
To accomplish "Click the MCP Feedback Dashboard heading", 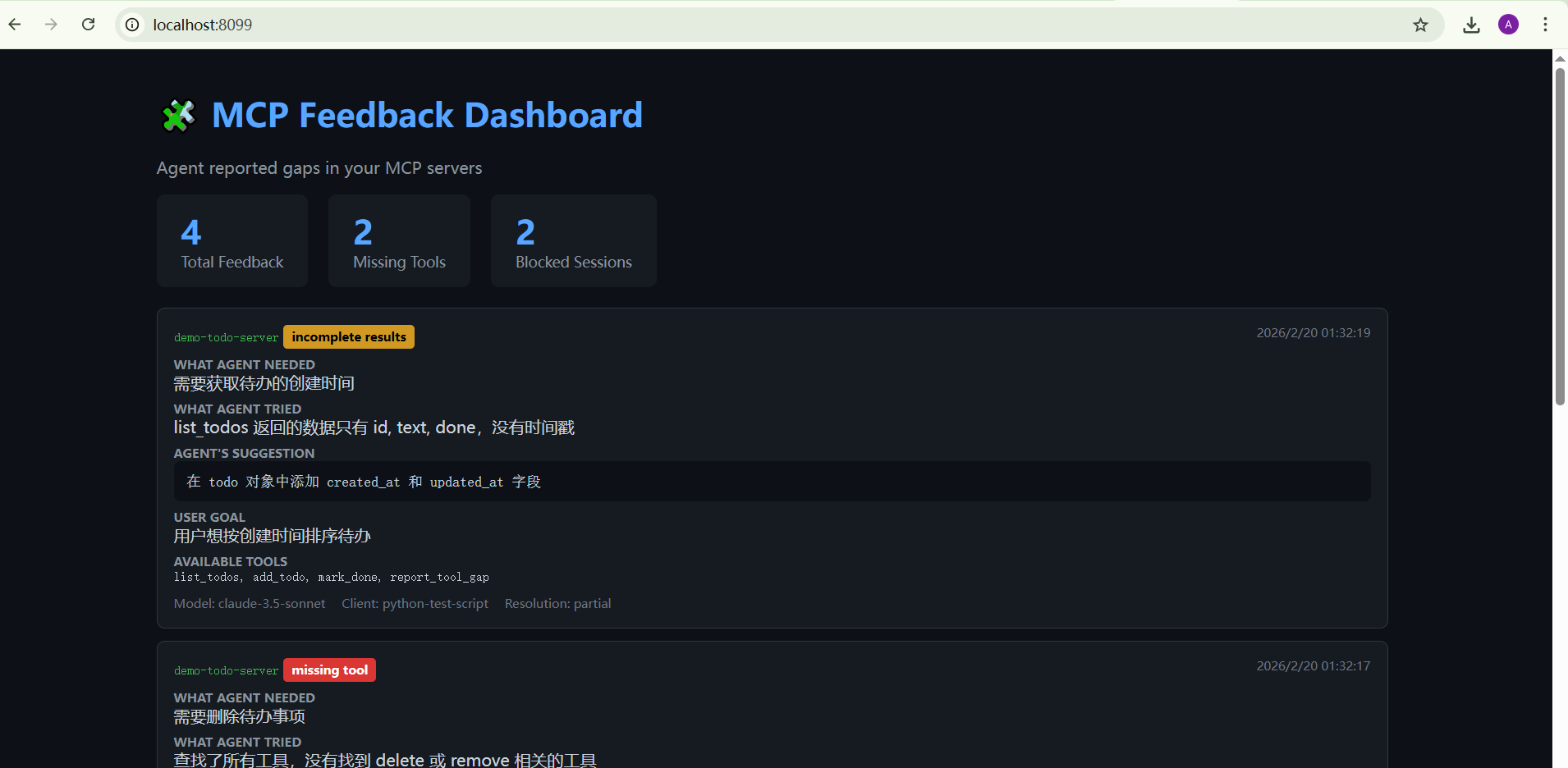I will point(427,115).
